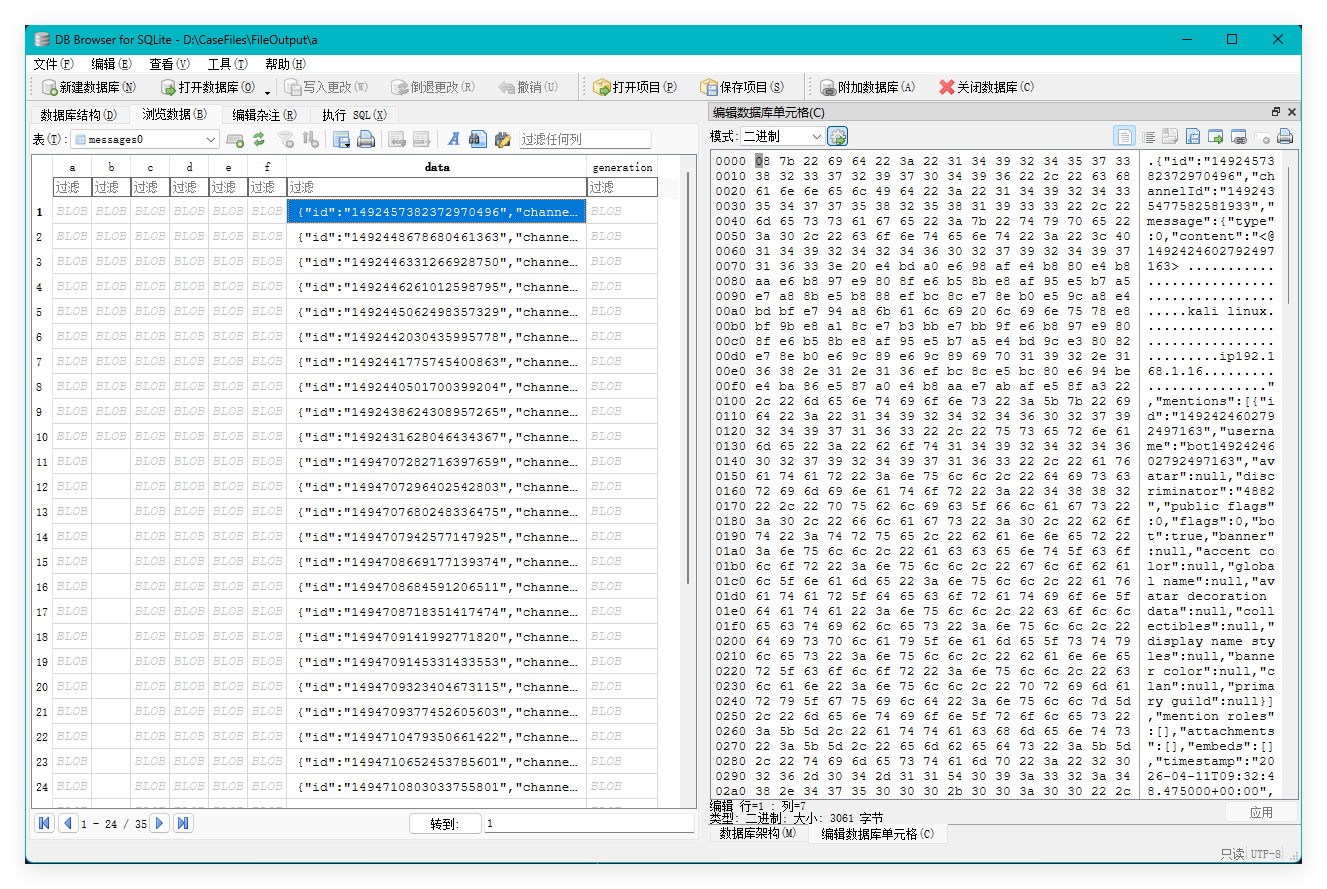This screenshot has height=889, width=1327.
Task: Click the print icon in cell editor
Action: coord(1285,137)
